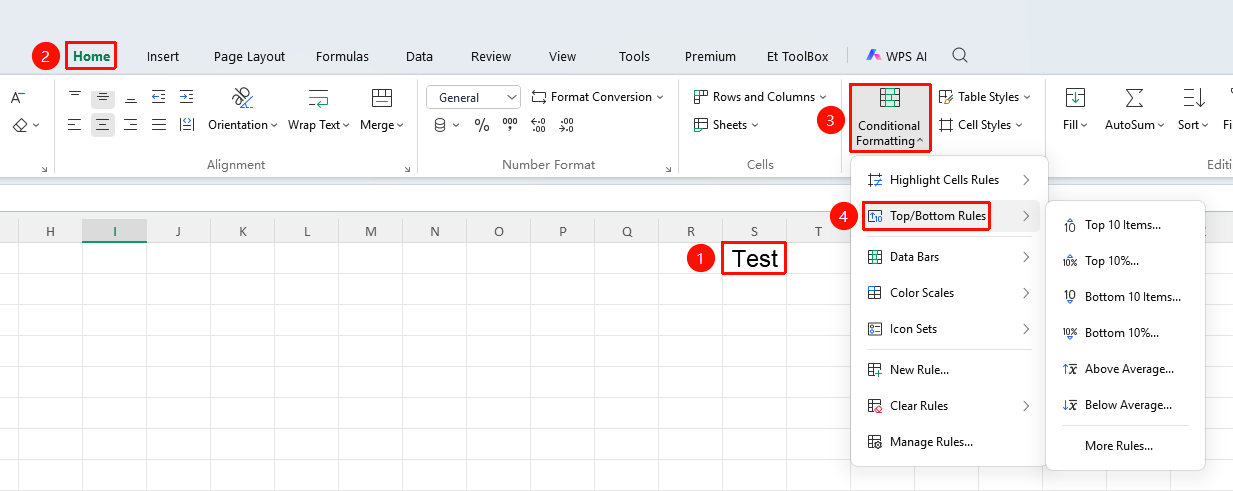Click the Merge cells icon
Image resolution: width=1233 pixels, height=491 pixels.
coord(381,98)
